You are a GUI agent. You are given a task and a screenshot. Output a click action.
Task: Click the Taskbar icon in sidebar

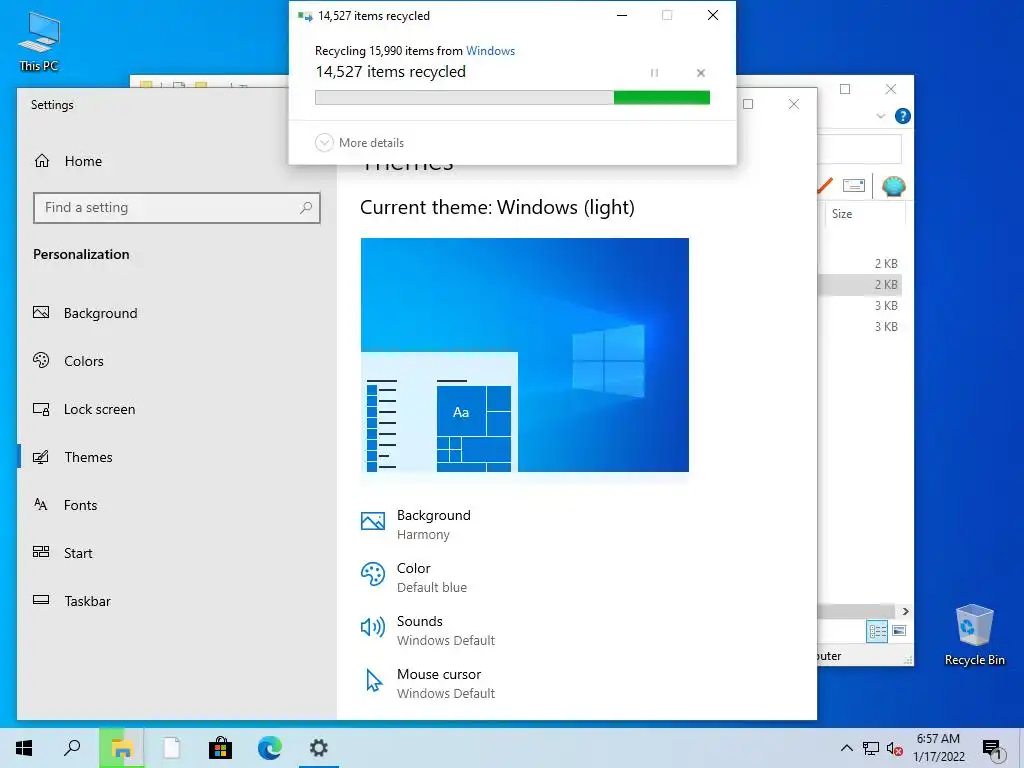pos(41,600)
